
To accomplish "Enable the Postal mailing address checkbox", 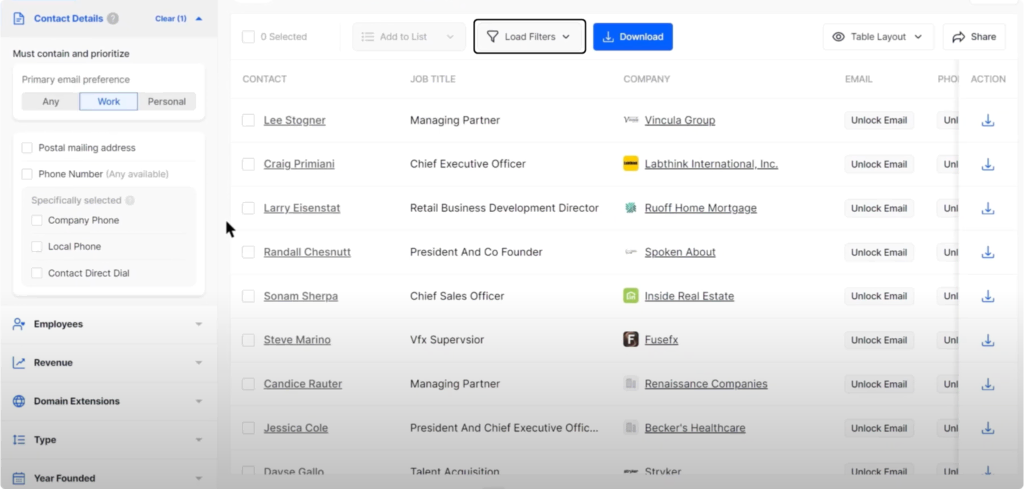I will 28,148.
